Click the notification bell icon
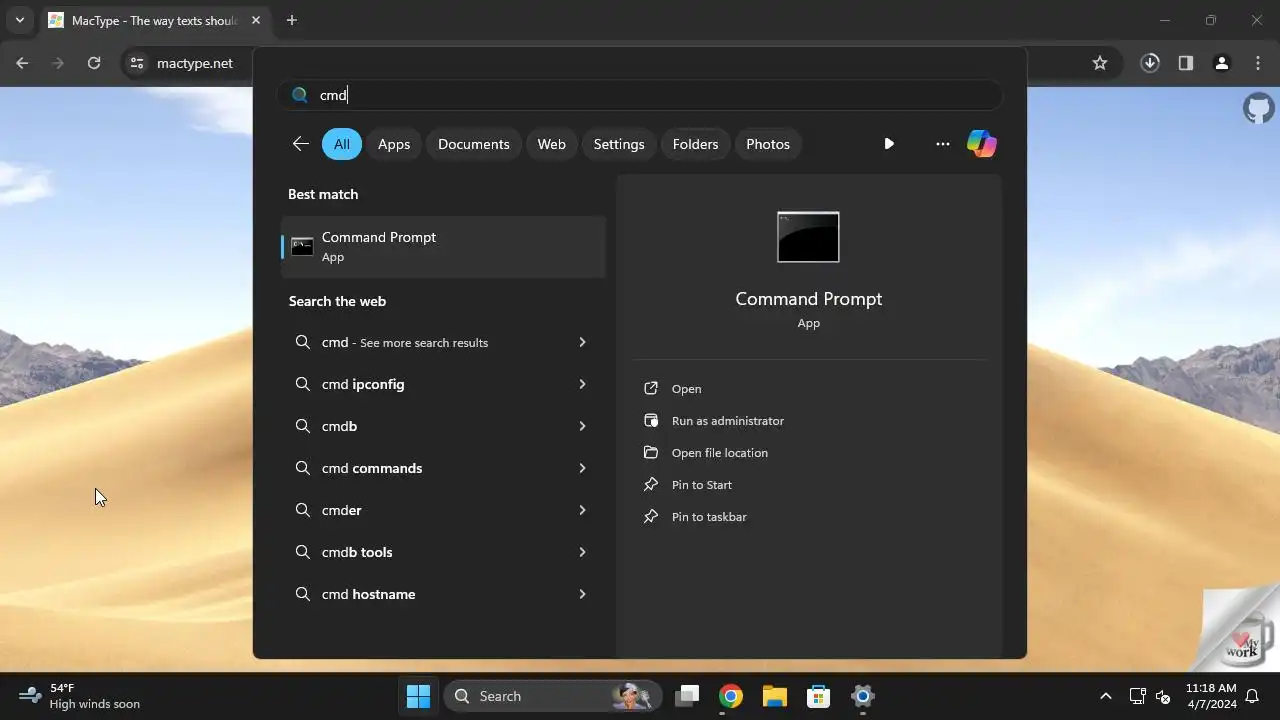1280x720 pixels. click(x=1252, y=696)
